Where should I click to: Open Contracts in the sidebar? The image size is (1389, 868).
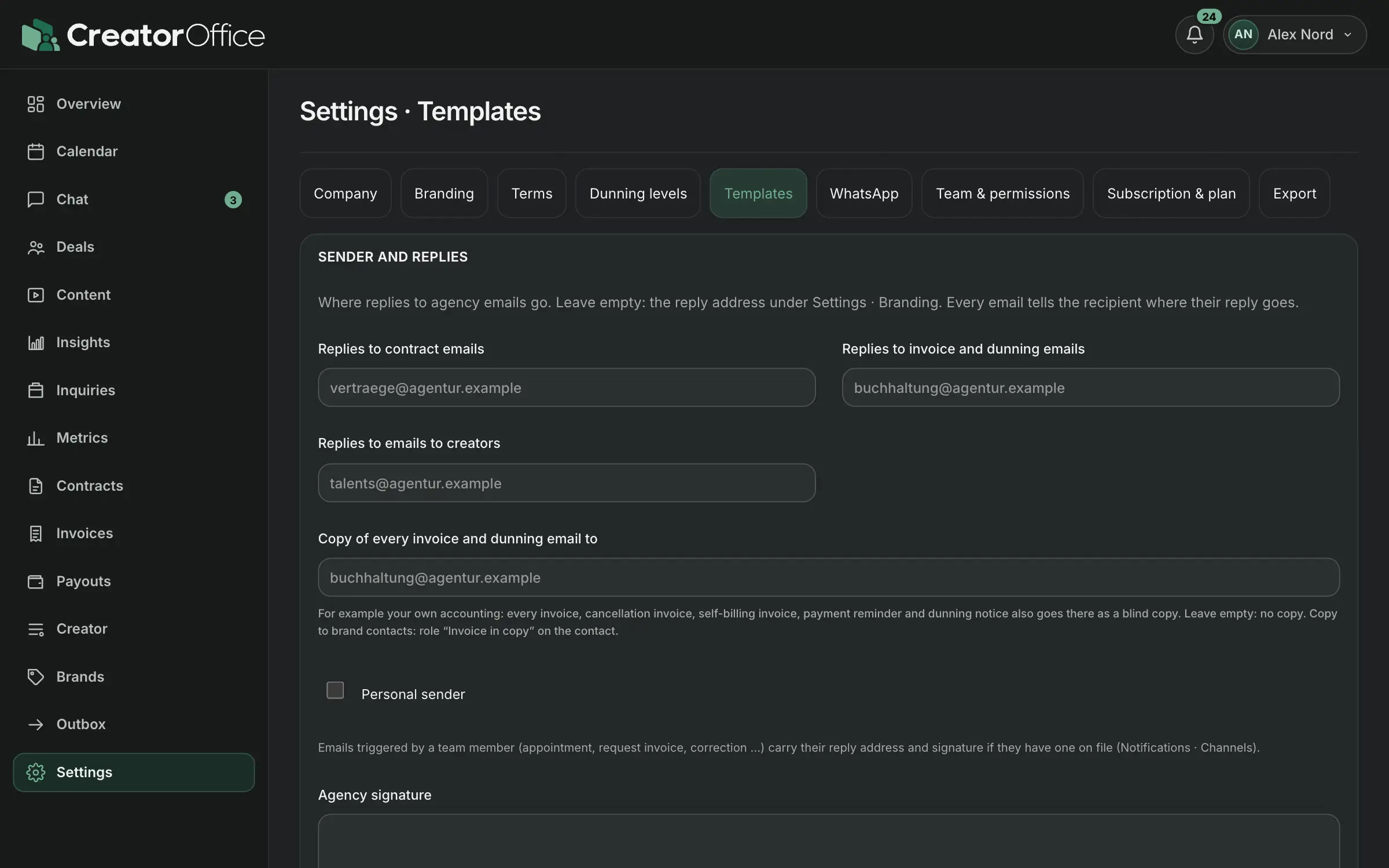(x=134, y=486)
